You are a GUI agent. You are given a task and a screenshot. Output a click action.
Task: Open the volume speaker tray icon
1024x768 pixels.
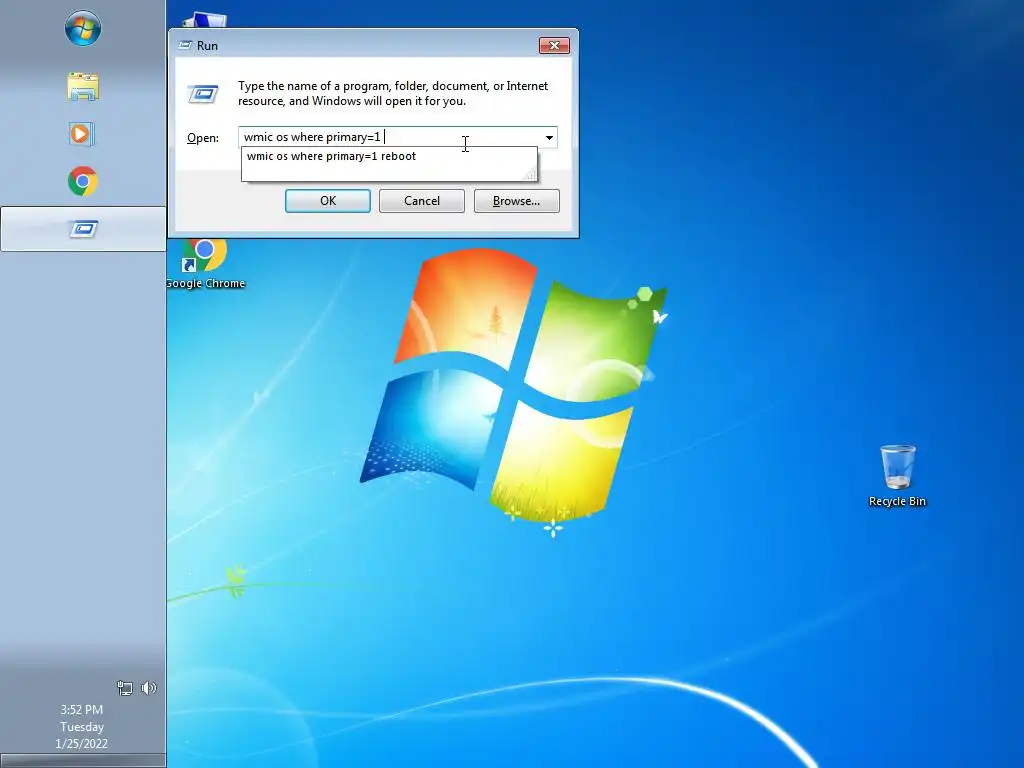click(149, 688)
